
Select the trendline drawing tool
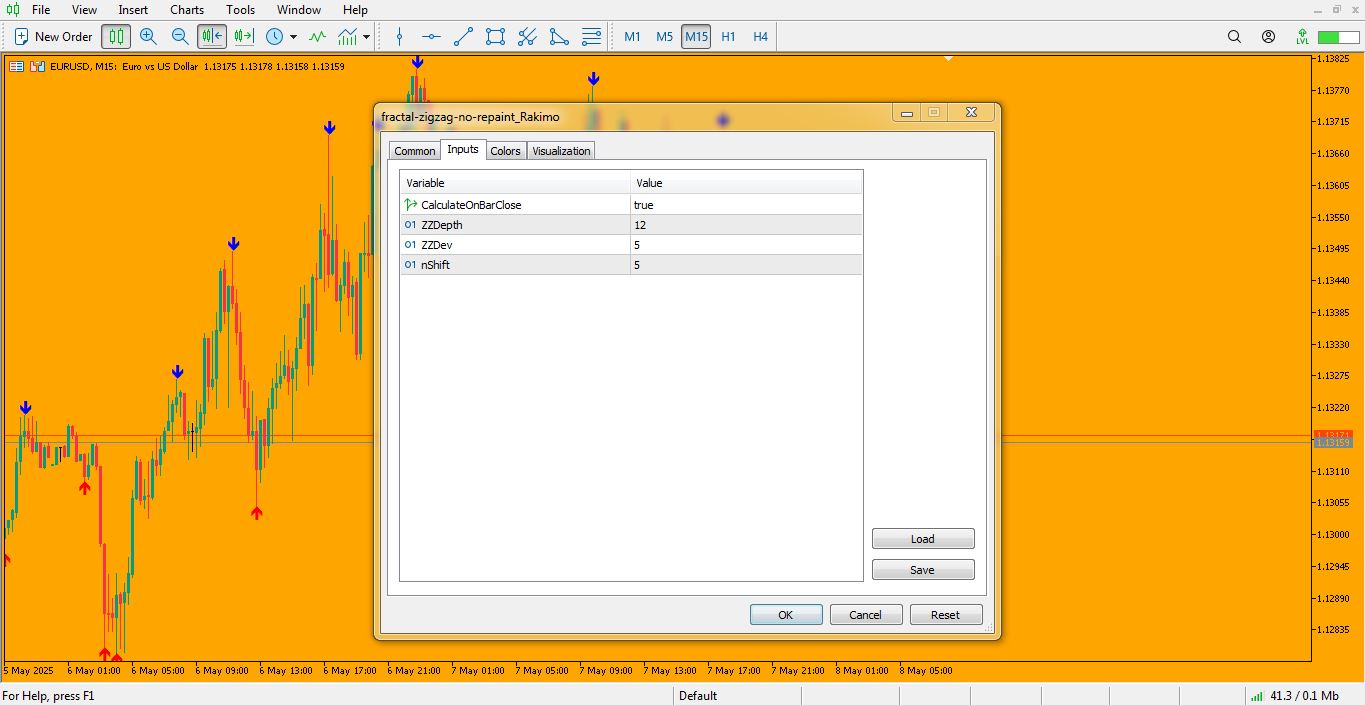[463, 37]
